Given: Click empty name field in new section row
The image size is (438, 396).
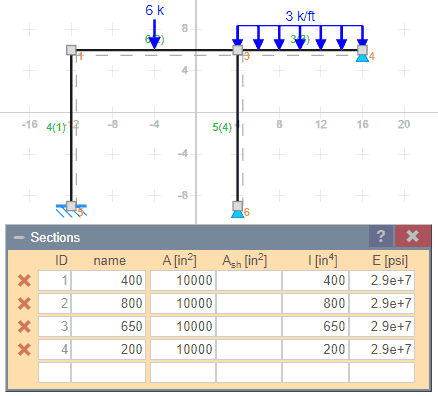Looking at the screenshot, I should tap(108, 372).
